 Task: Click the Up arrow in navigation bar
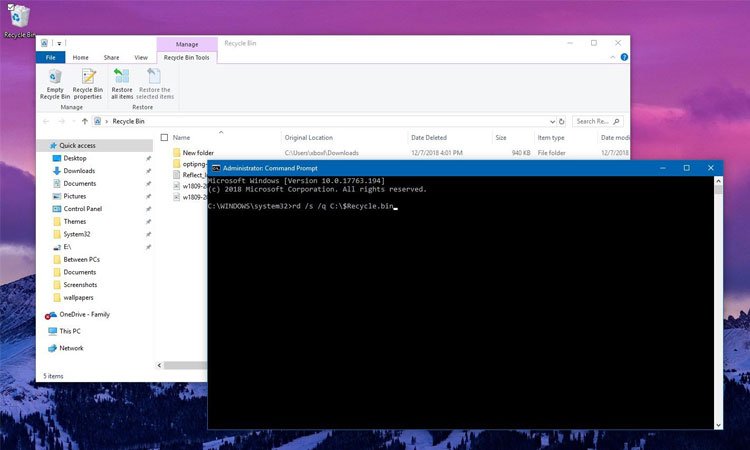coord(85,121)
